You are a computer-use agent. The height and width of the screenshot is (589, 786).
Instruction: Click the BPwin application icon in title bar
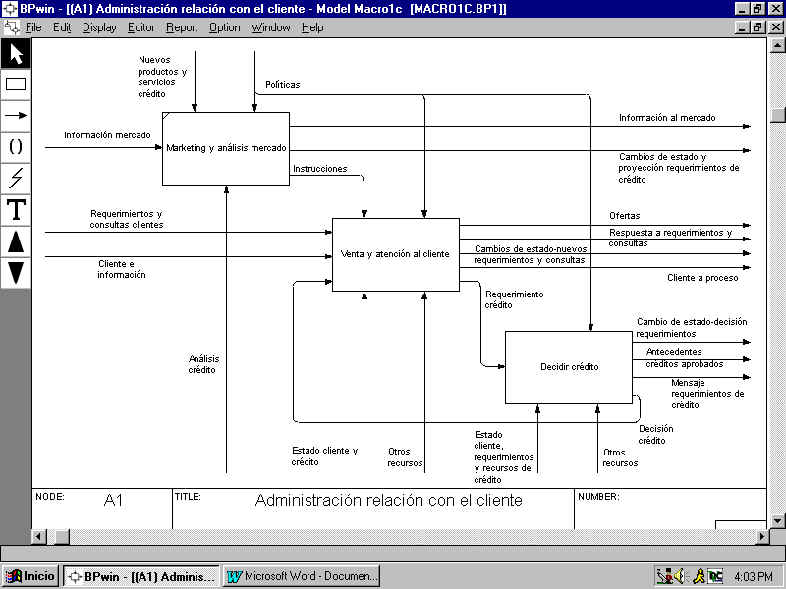click(10, 9)
